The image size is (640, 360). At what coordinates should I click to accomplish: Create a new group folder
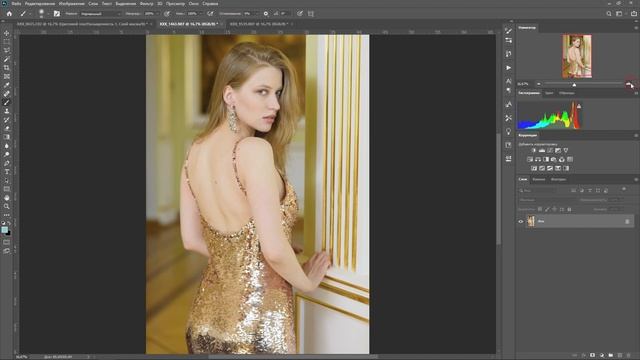(x=611, y=356)
